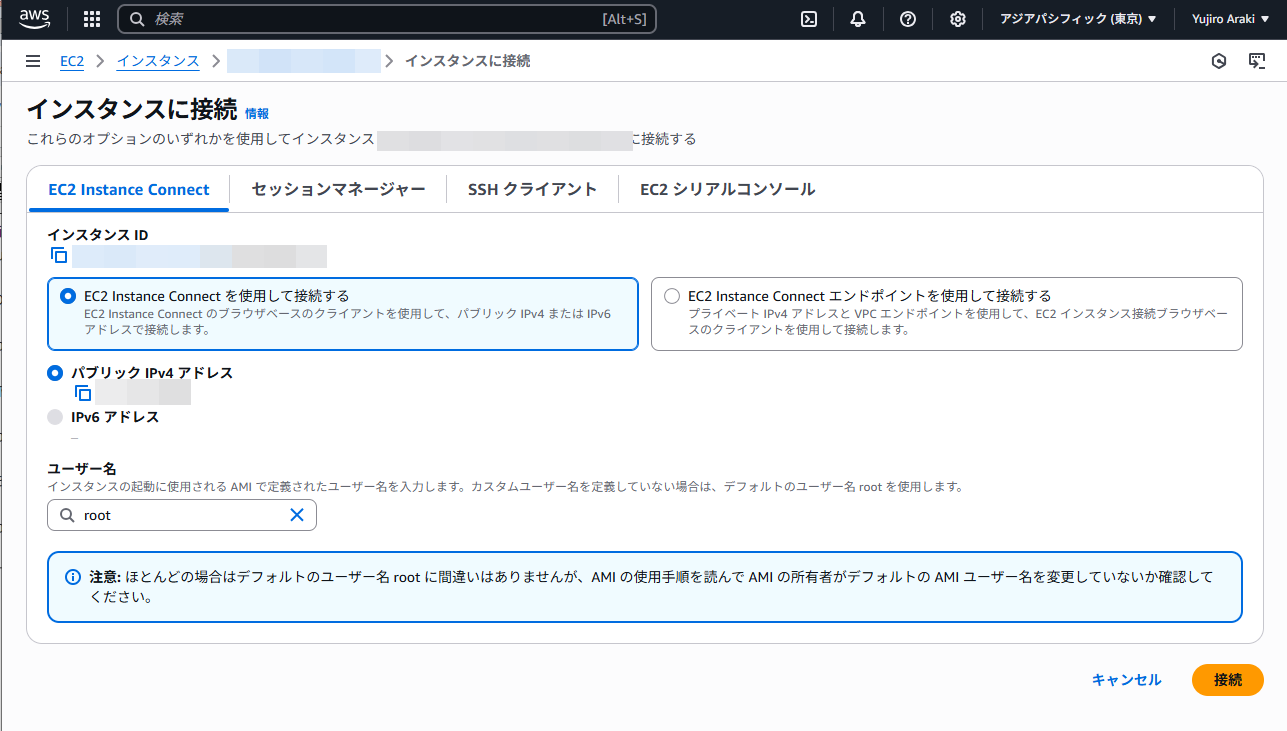Image resolution: width=1287 pixels, height=731 pixels.
Task: Click the monitor icon at top right
Action: (1257, 61)
